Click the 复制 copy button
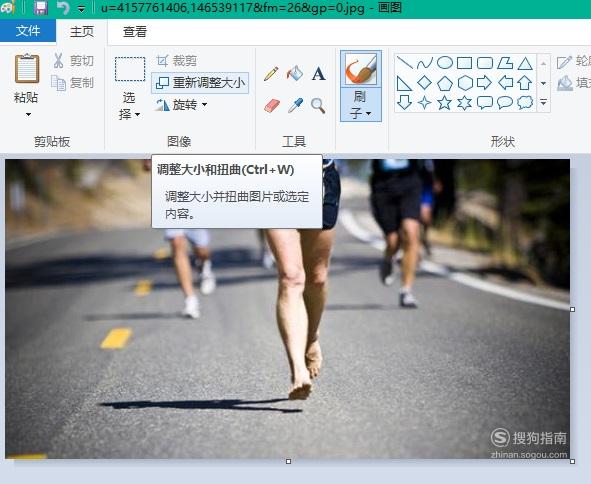 73,83
